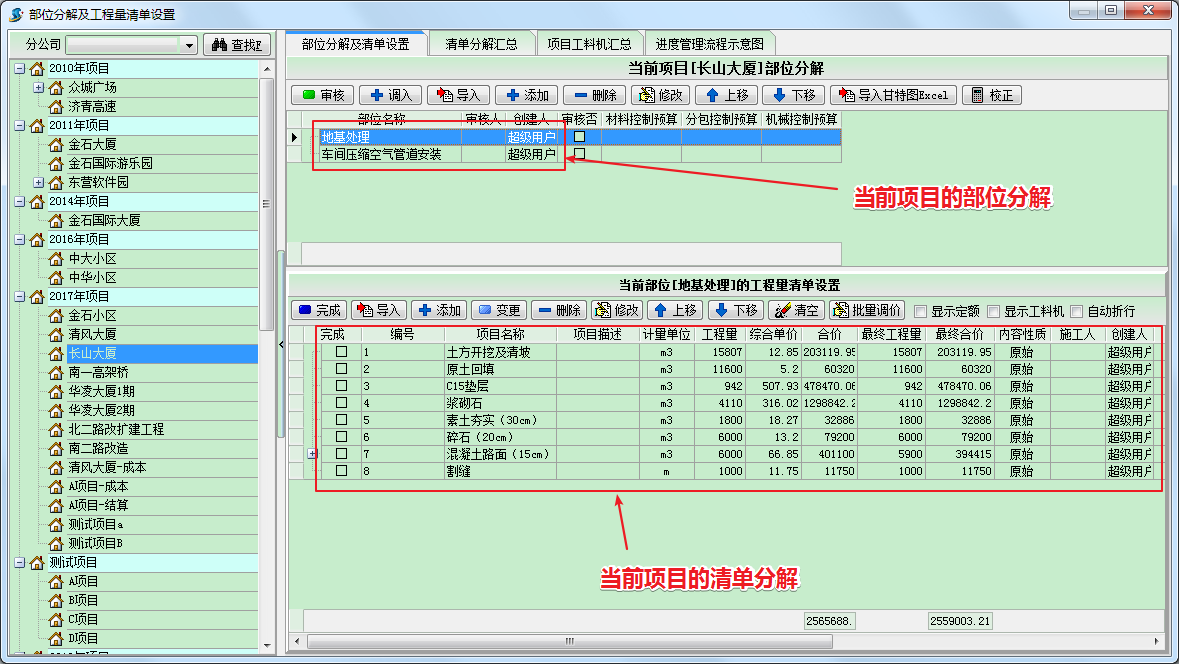Click 上移 in the 工程量清单 toolbar
1179x664 pixels.
675,311
